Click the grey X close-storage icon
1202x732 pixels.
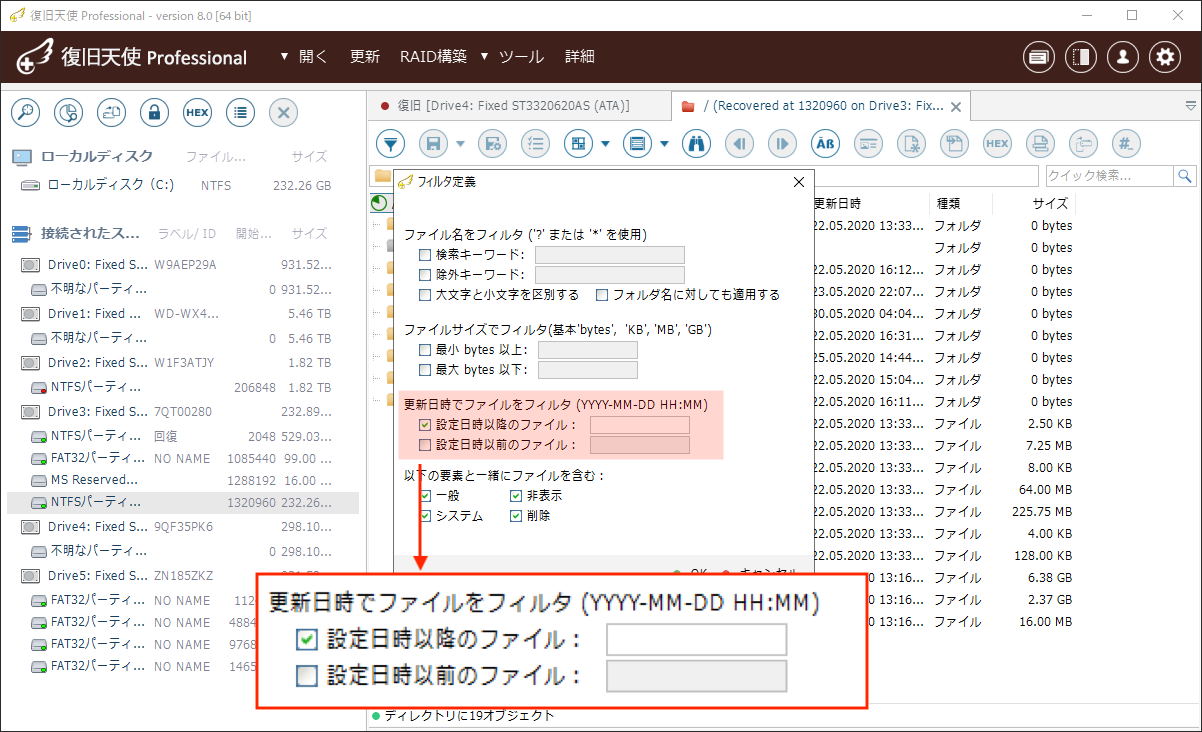[283, 112]
